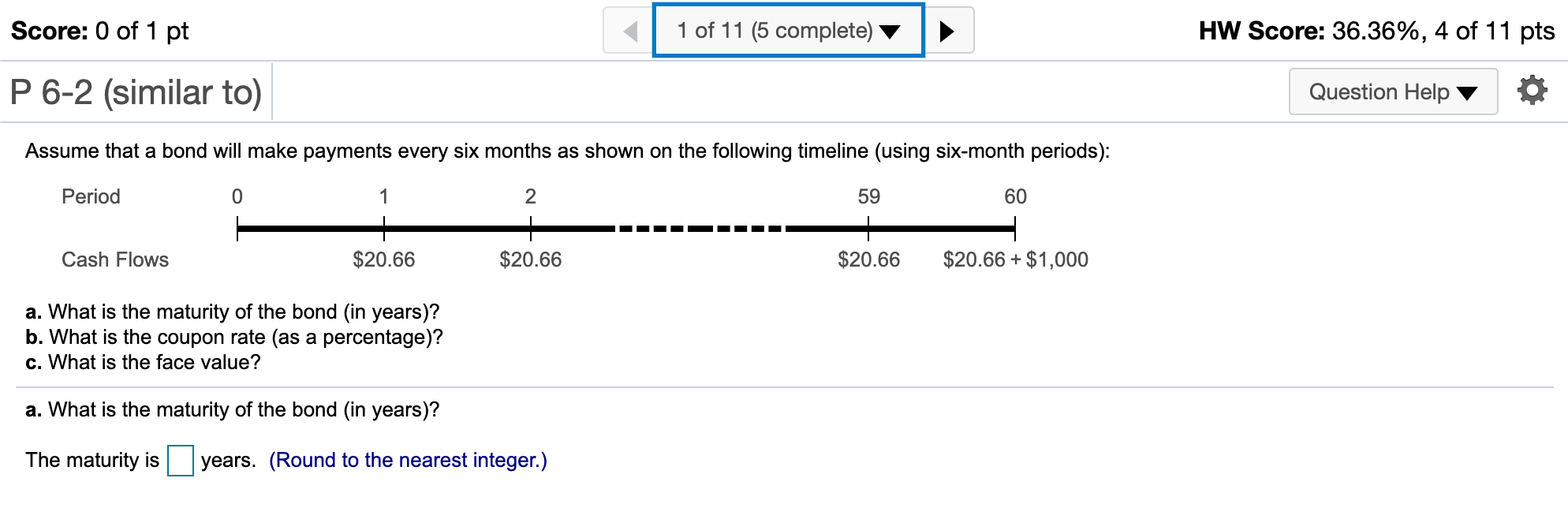The width and height of the screenshot is (1568, 519).
Task: Click the dashed middle segment of the timeline
Action: click(700, 229)
